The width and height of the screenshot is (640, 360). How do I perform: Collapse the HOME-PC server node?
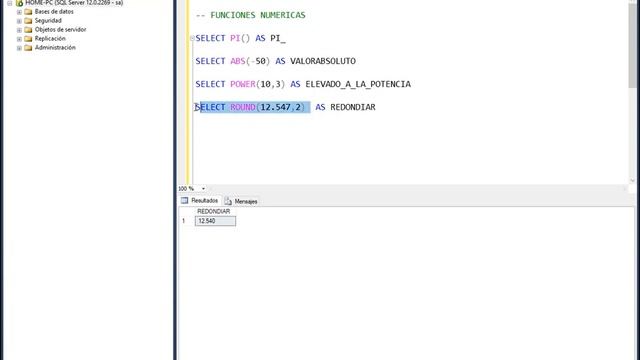tap(9, 3)
